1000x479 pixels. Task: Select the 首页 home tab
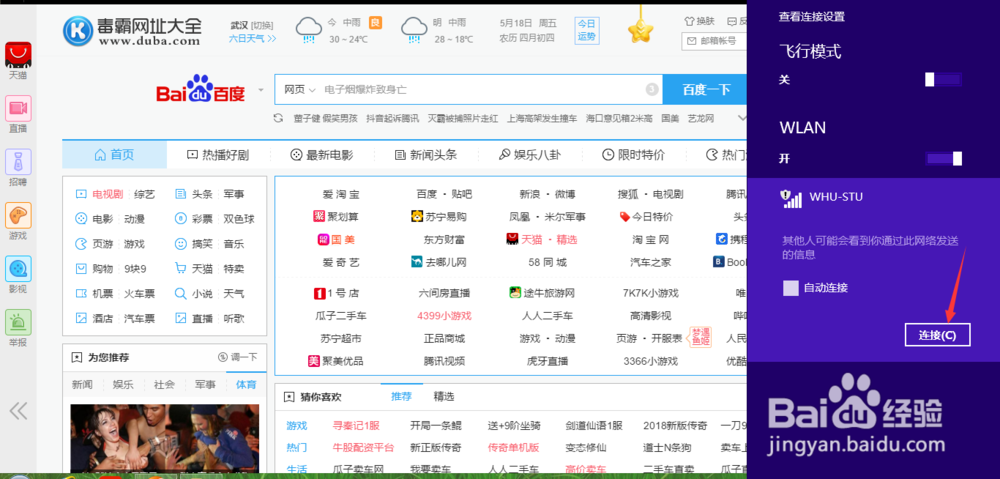point(114,155)
